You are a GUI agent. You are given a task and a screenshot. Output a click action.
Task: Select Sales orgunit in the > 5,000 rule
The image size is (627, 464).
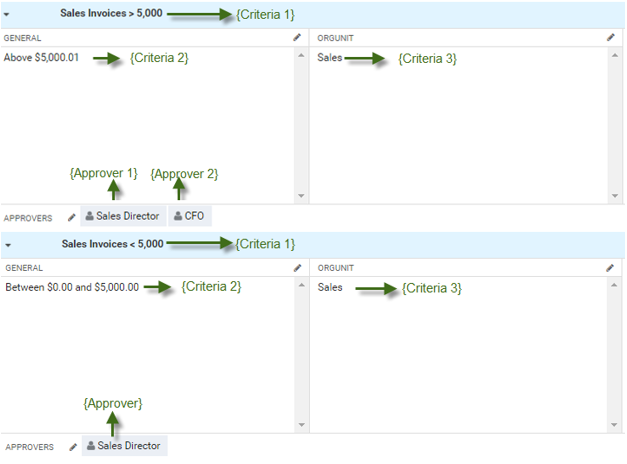[329, 58]
